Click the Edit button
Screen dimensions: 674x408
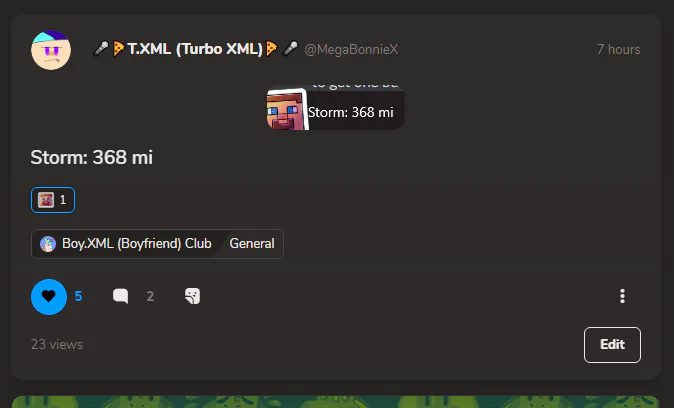click(x=612, y=345)
